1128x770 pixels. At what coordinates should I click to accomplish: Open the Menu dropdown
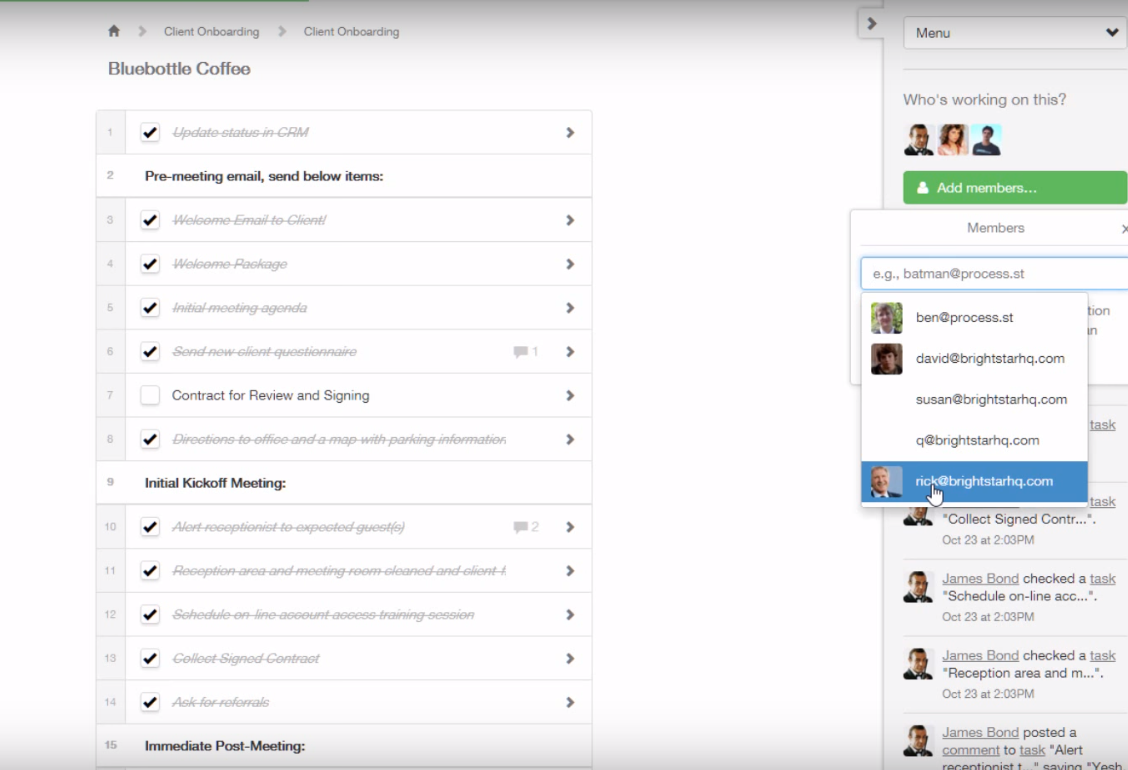[x=1015, y=33]
